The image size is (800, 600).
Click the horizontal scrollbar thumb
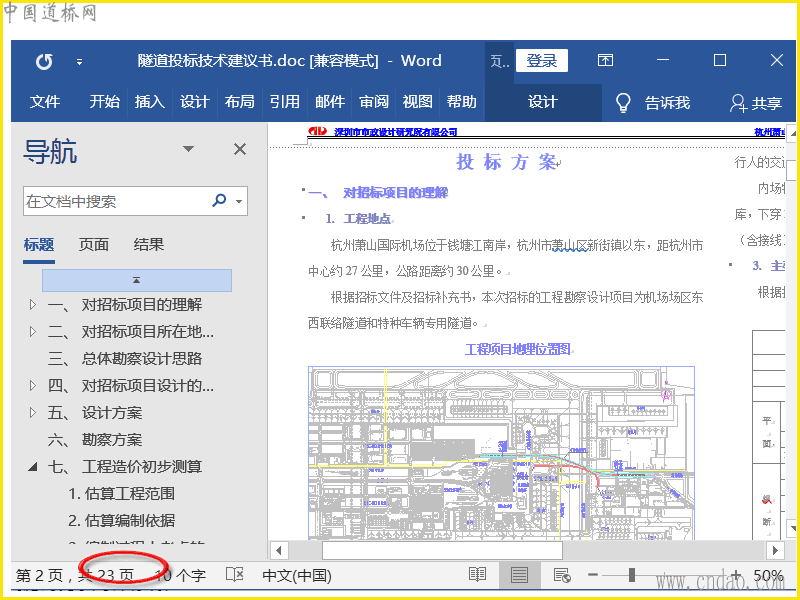click(442, 551)
